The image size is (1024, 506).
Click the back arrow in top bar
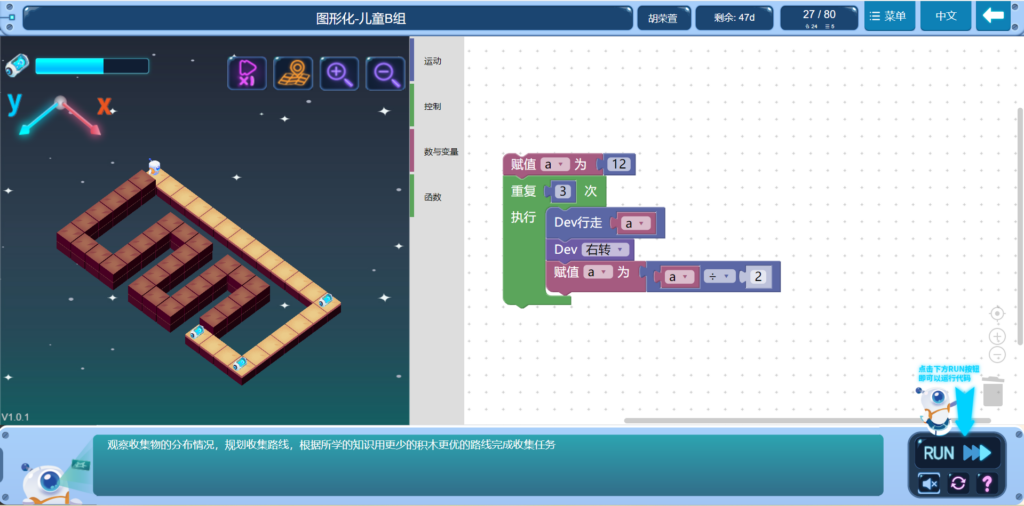coord(993,16)
